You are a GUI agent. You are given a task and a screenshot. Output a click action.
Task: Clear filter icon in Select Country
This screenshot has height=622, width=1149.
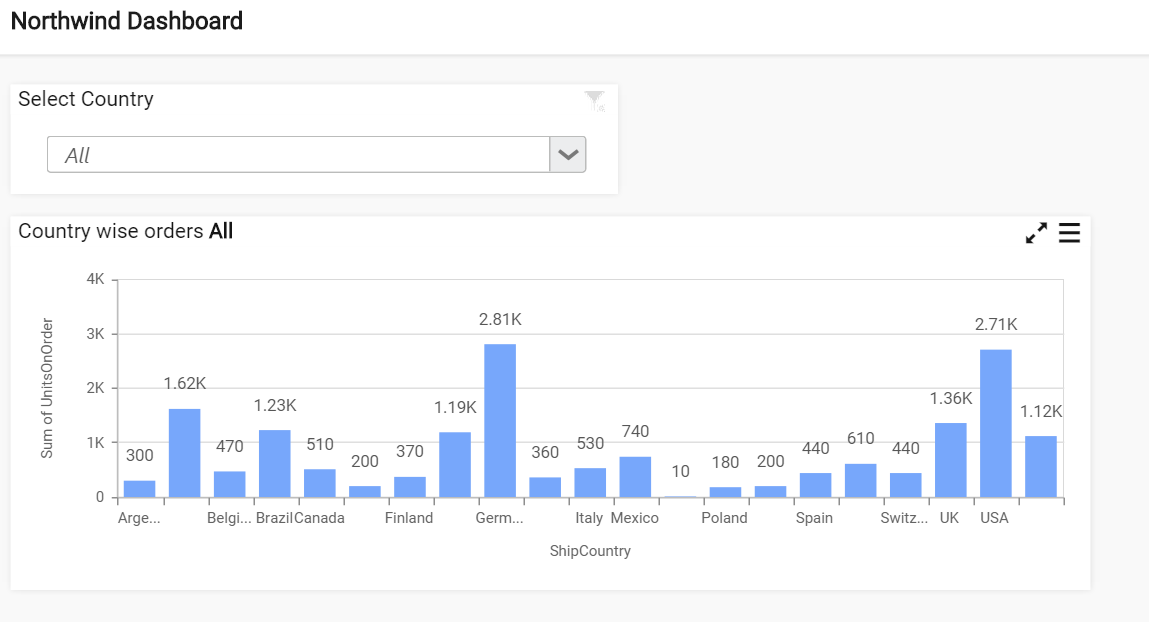(x=595, y=101)
